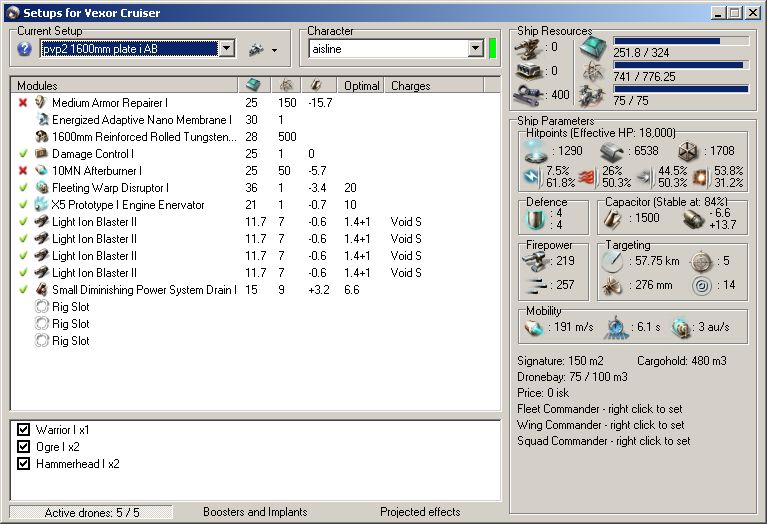The height and width of the screenshot is (524, 767).
Task: Click Signature: 150 m2 text
Action: pyautogui.click(x=560, y=361)
